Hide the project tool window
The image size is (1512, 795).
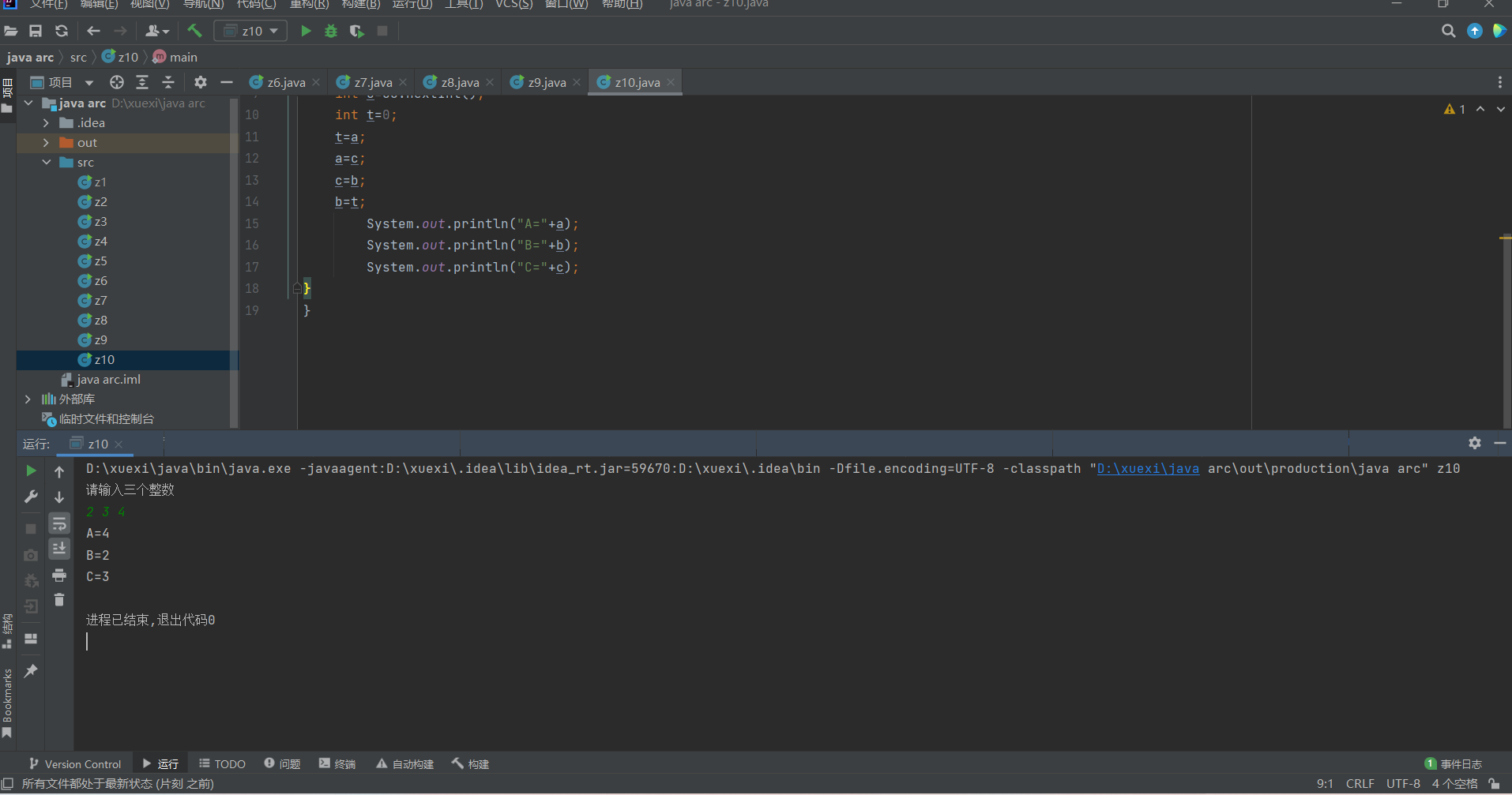click(227, 82)
